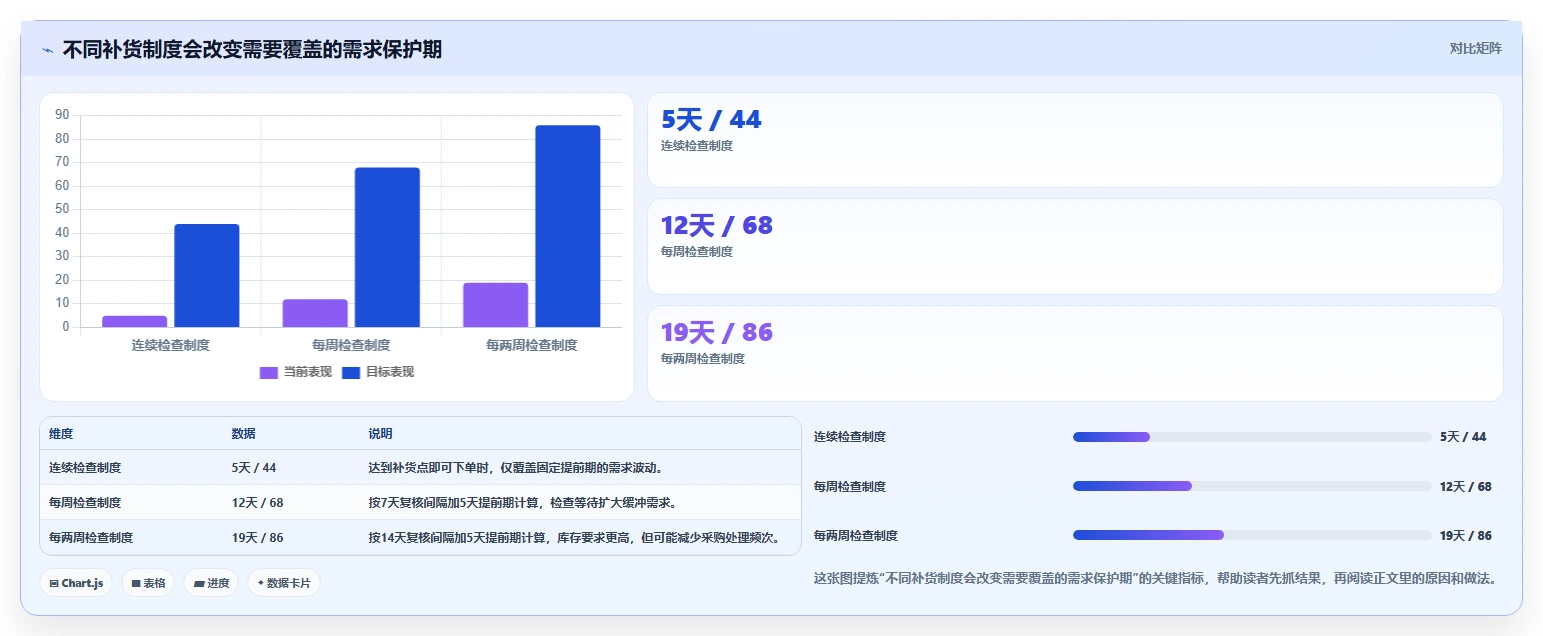Click the large 12天 / 68 card heading
1543x636 pixels.
pyautogui.click(x=717, y=226)
